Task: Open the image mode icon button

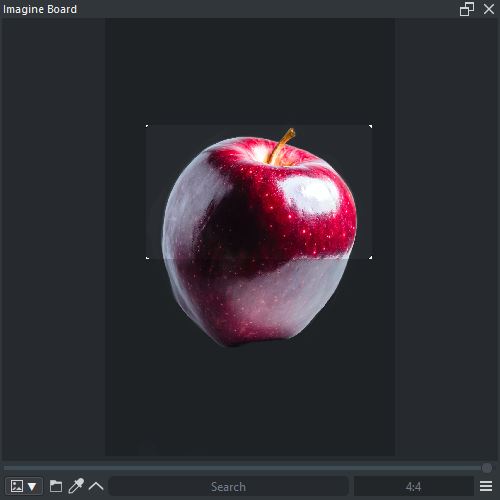Action: (x=17, y=486)
